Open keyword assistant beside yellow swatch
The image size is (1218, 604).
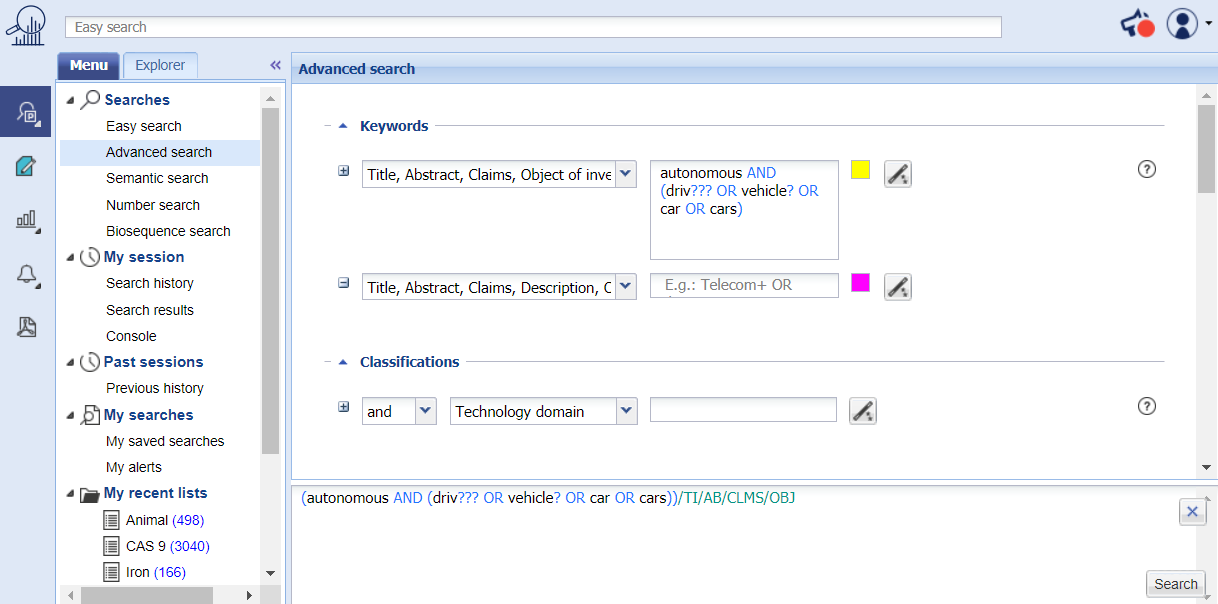coord(898,174)
